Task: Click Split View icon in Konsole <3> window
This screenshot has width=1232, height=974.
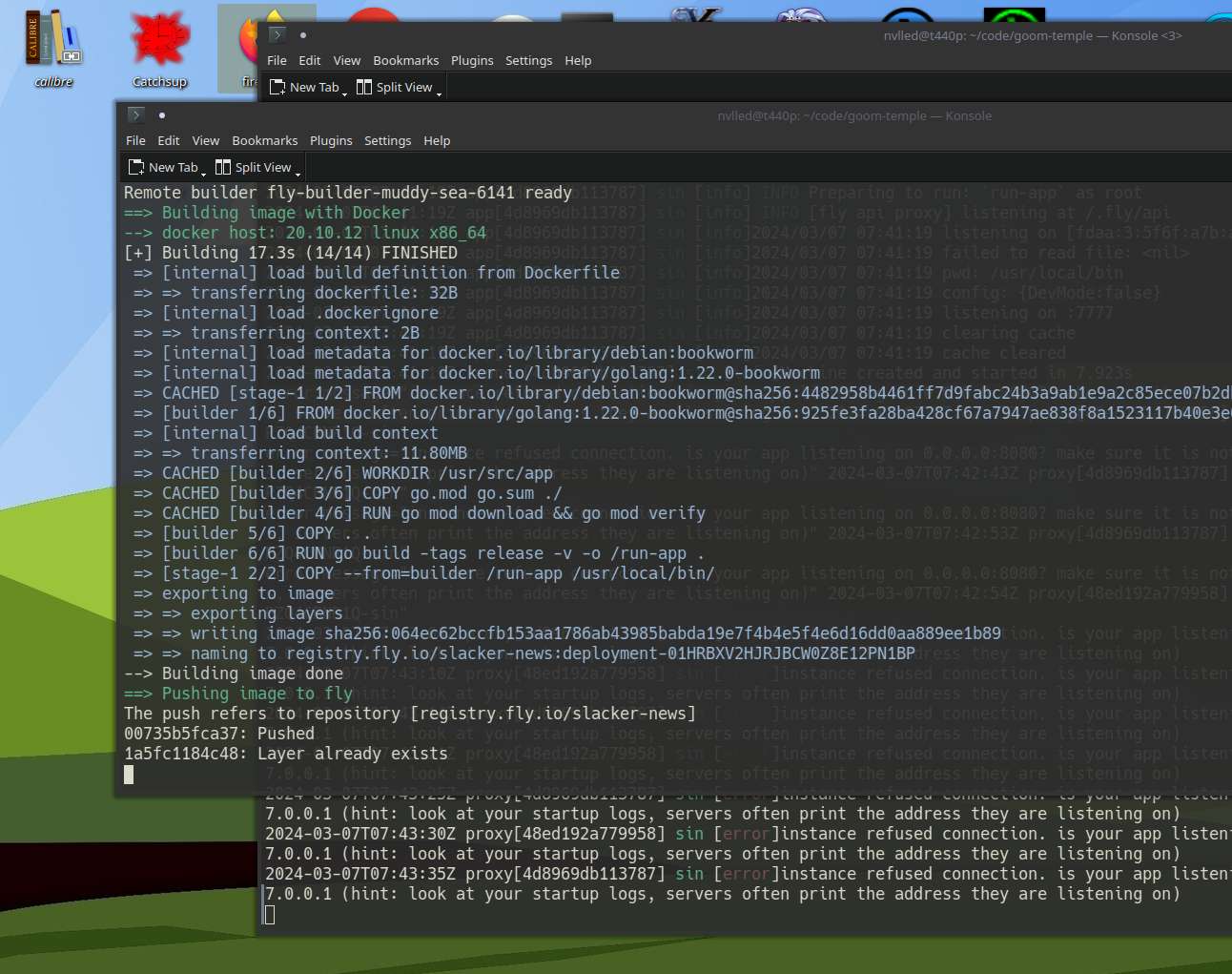Action: pos(364,87)
